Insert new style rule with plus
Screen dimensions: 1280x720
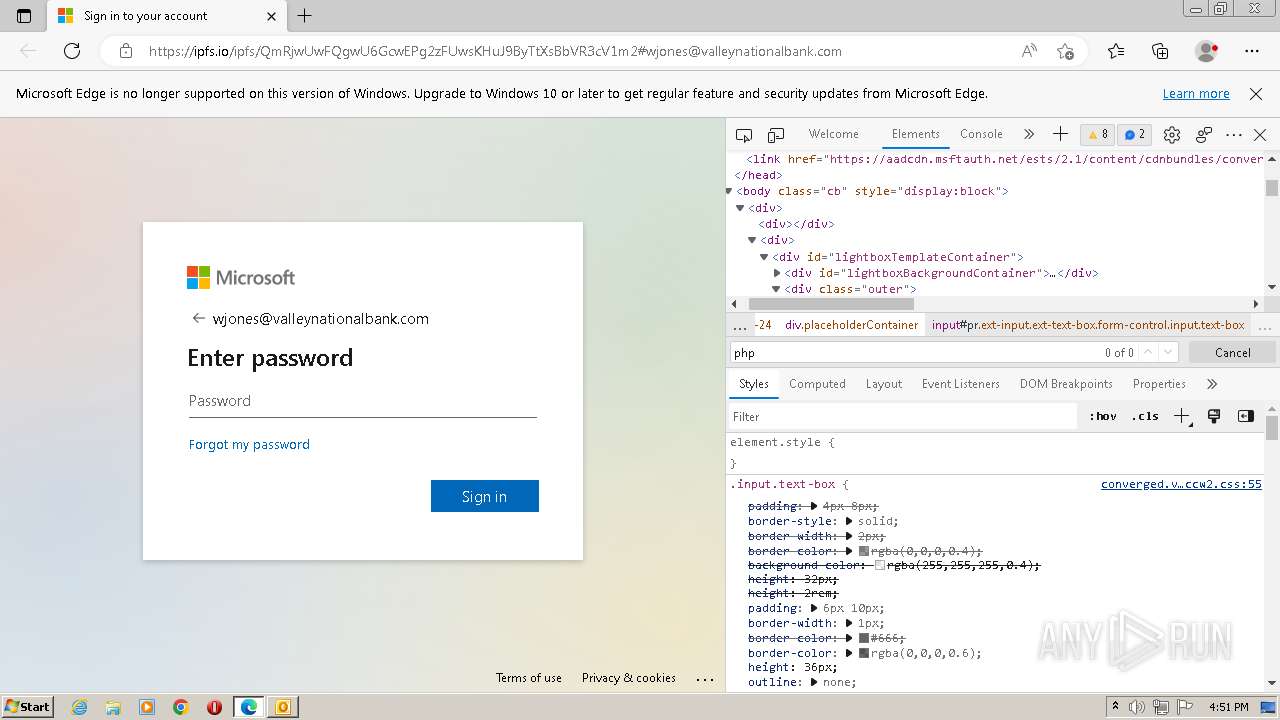[1182, 416]
